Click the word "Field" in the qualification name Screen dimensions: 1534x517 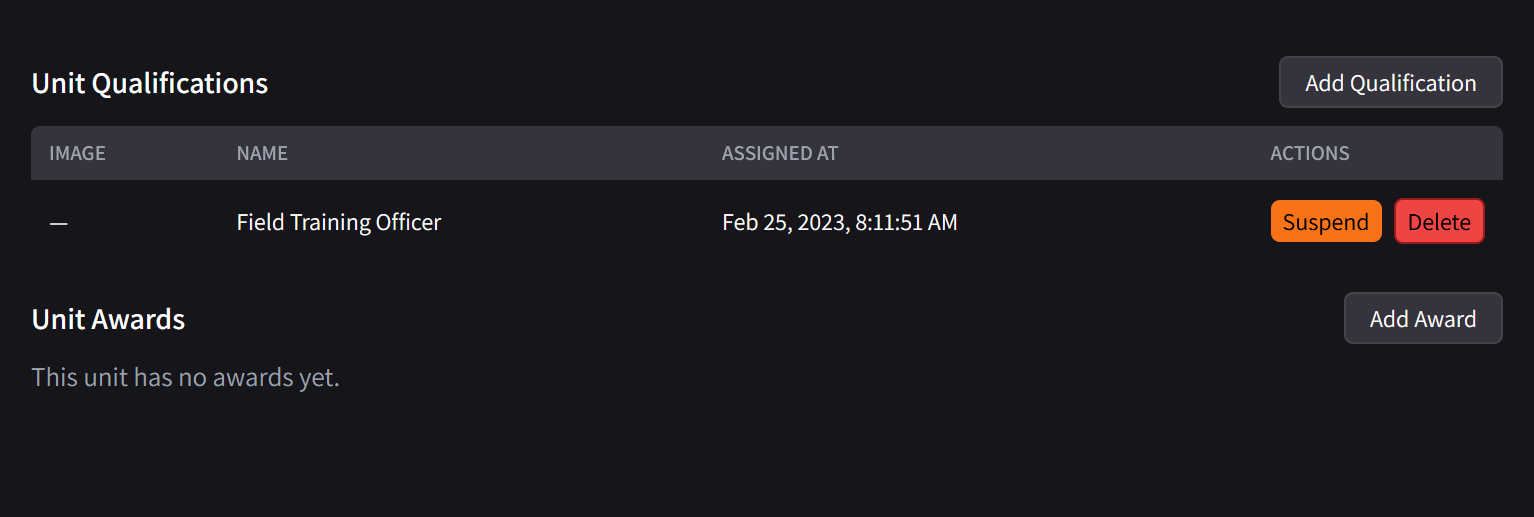click(x=259, y=222)
